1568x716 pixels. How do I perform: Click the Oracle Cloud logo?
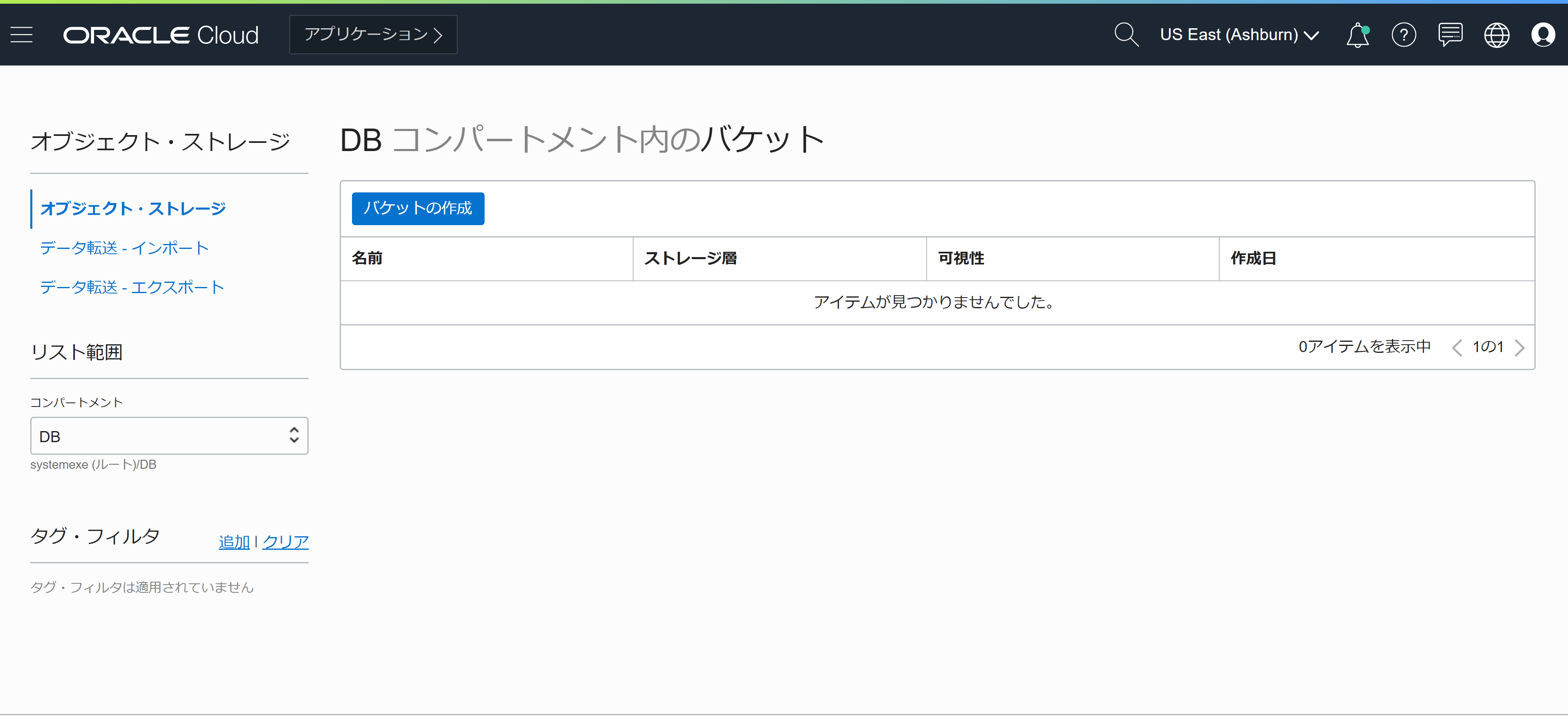click(x=161, y=35)
